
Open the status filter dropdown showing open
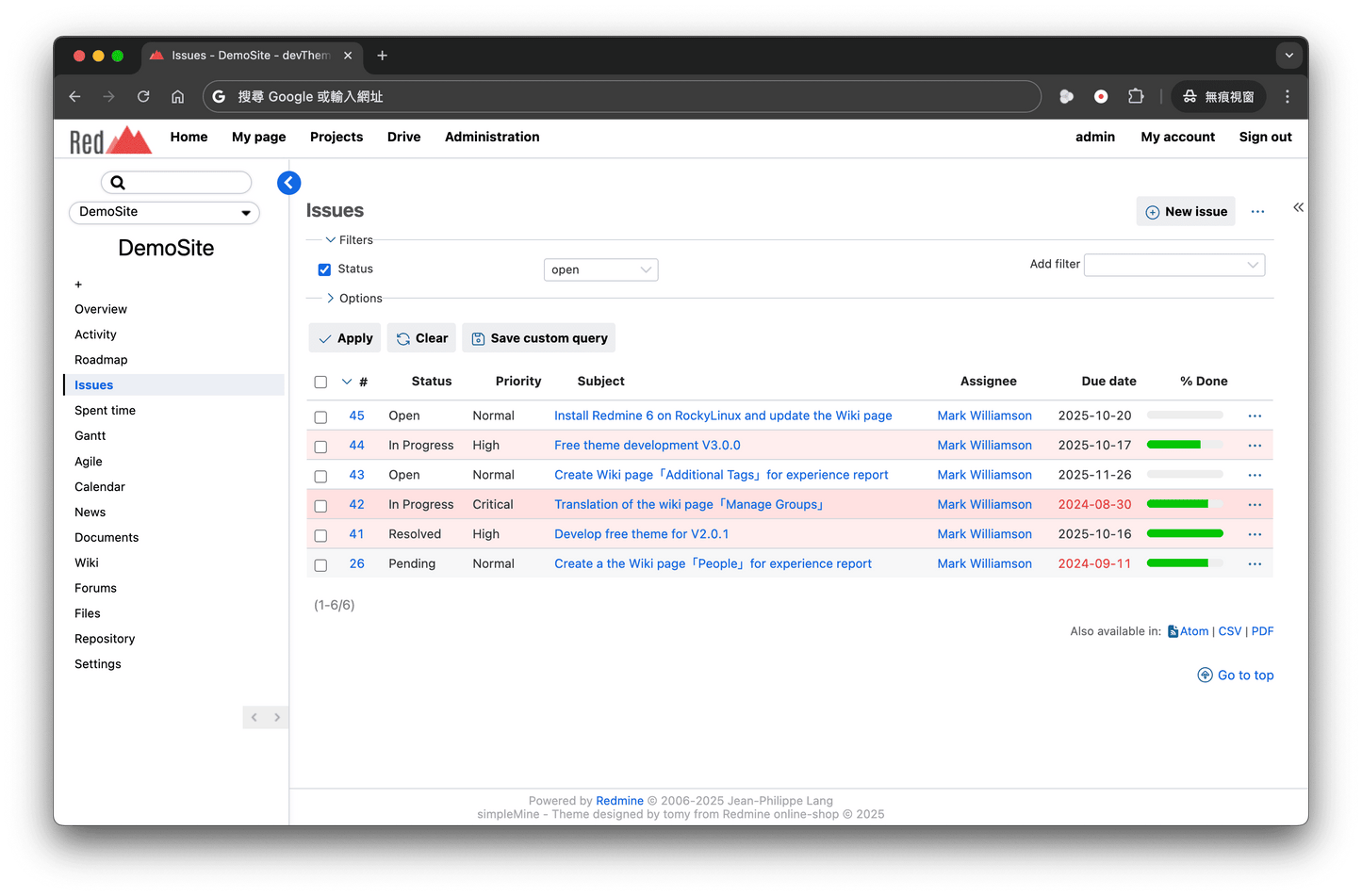[x=600, y=269]
